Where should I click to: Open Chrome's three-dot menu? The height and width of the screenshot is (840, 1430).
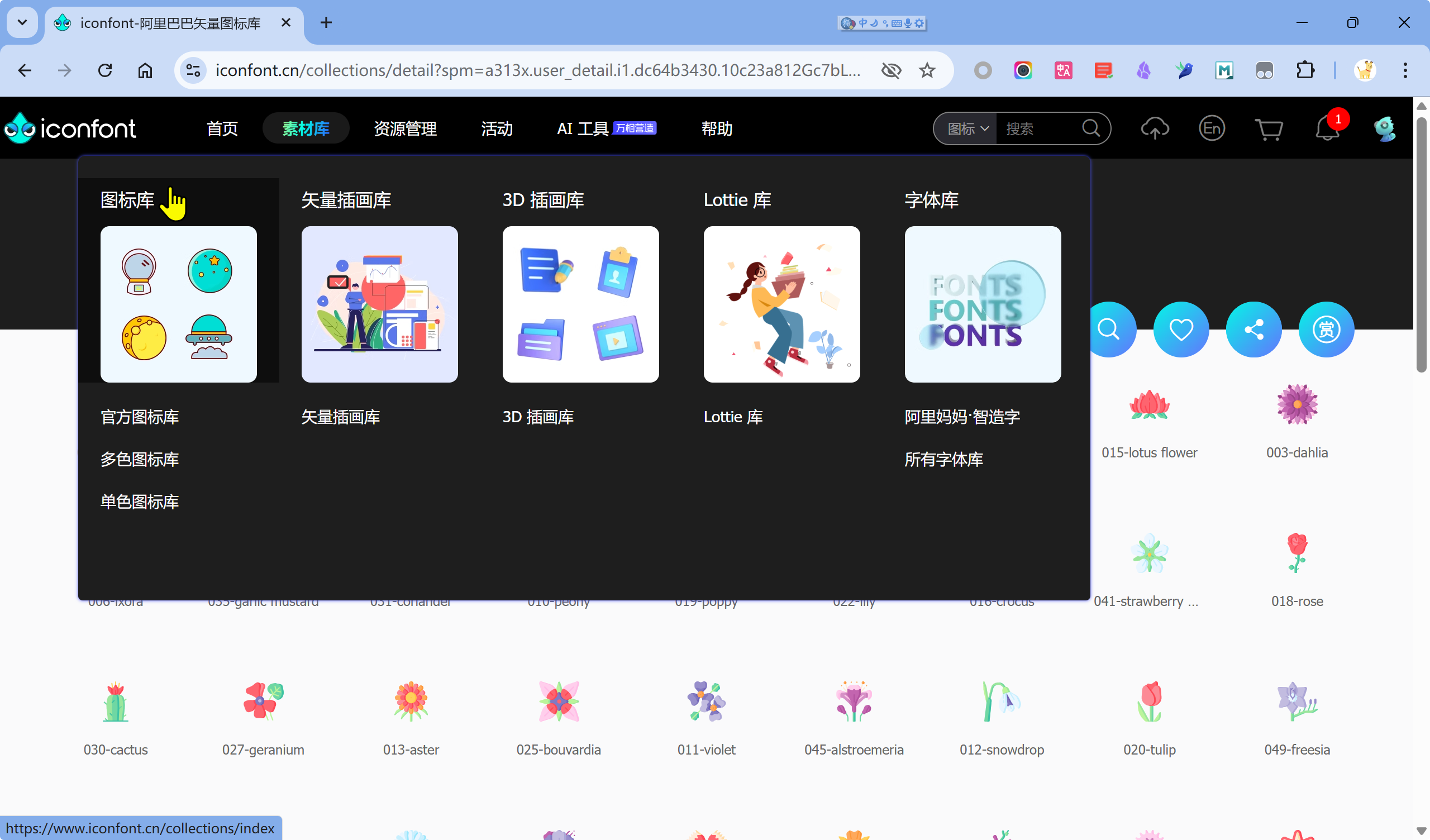click(1405, 70)
